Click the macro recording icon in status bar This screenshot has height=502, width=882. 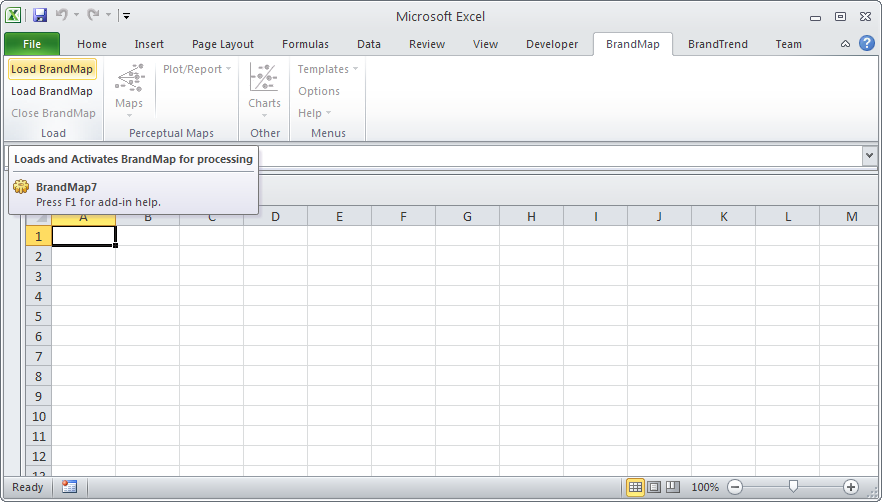tap(70, 487)
